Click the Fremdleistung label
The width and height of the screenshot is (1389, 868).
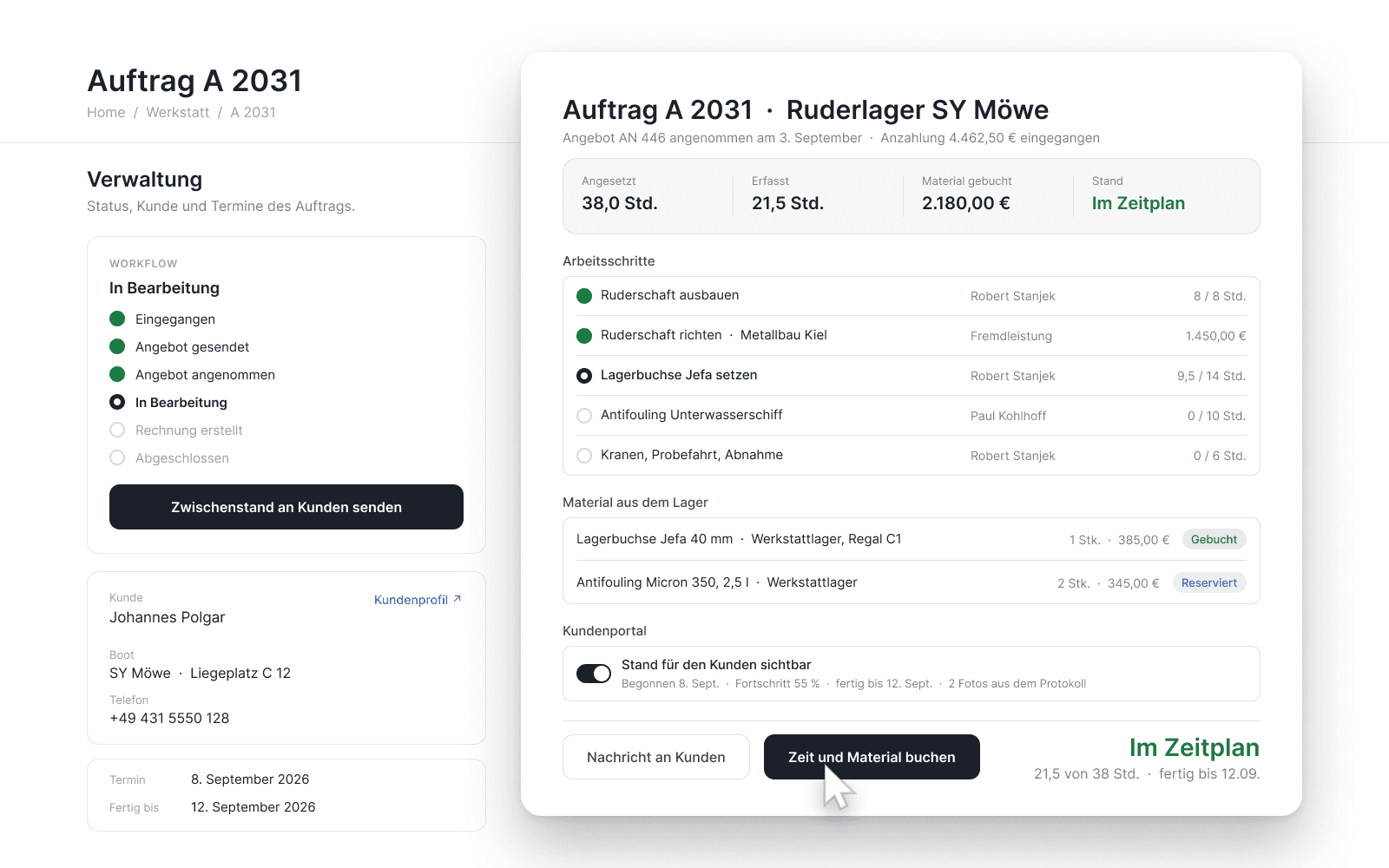pyautogui.click(x=1011, y=336)
